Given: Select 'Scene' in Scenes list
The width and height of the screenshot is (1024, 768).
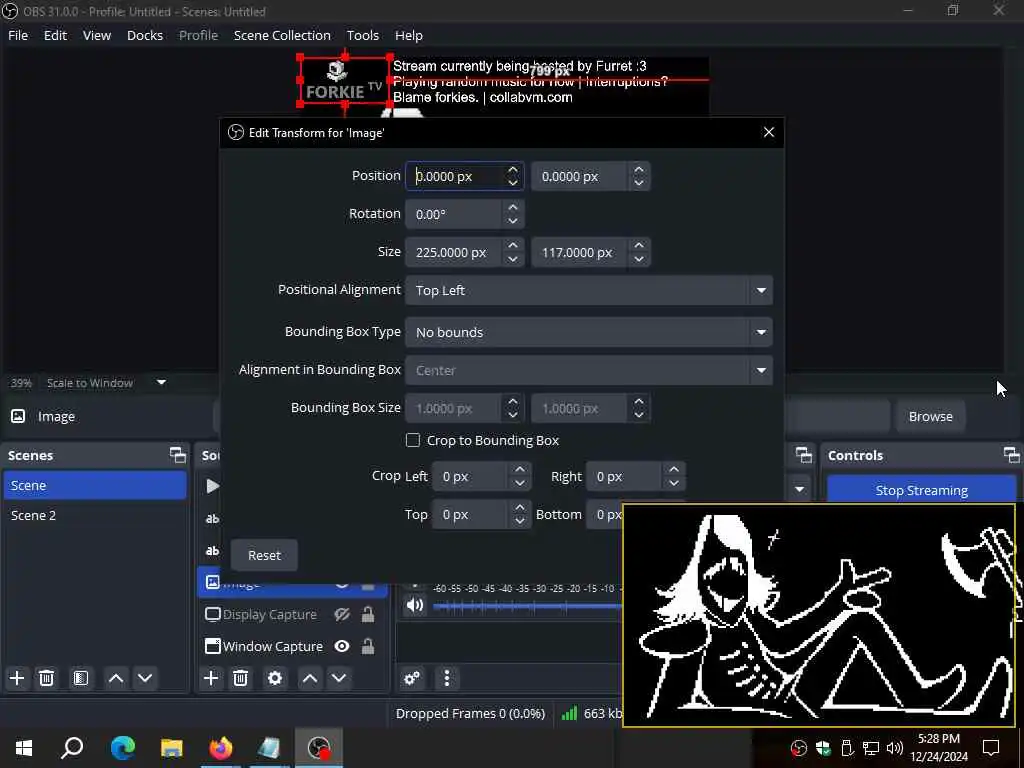Looking at the screenshot, I should tap(95, 485).
